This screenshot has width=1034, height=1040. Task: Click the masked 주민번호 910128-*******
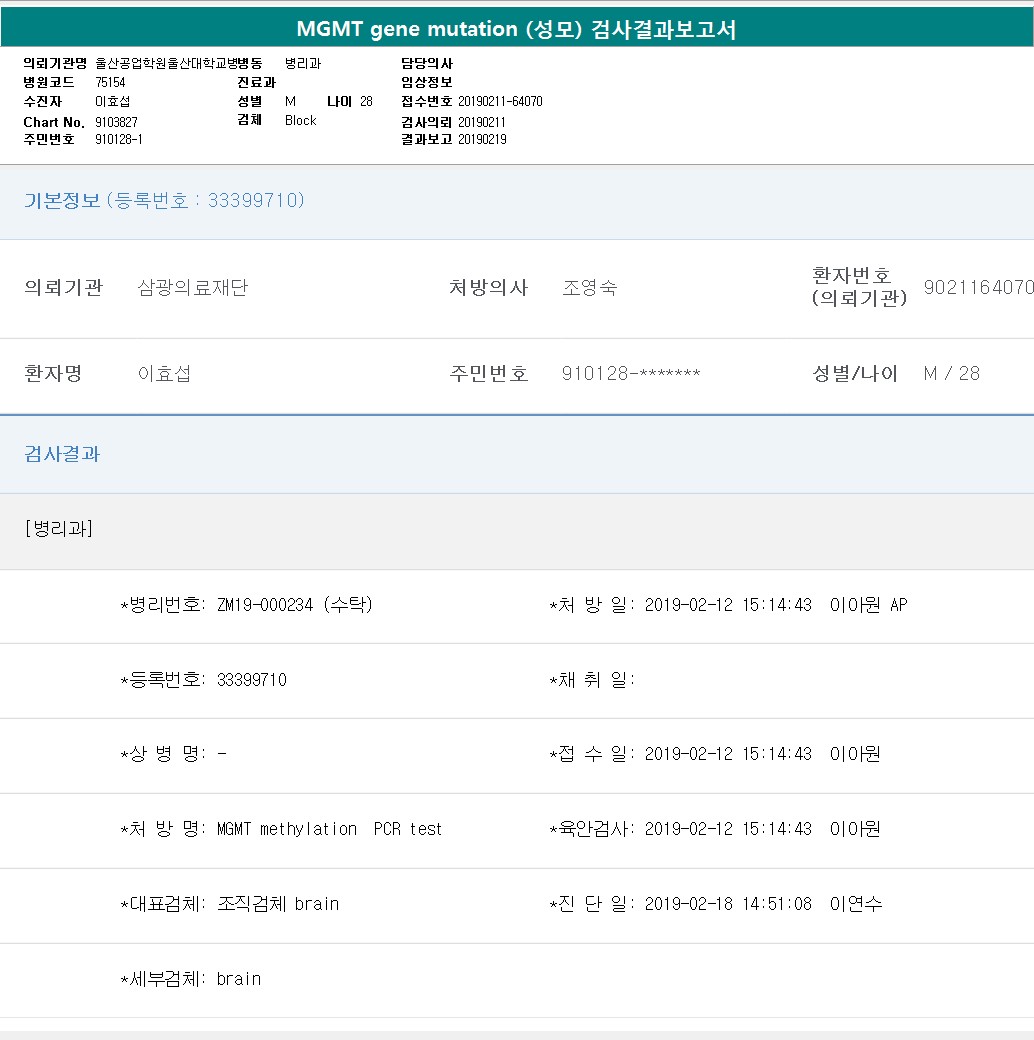pyautogui.click(x=630, y=374)
